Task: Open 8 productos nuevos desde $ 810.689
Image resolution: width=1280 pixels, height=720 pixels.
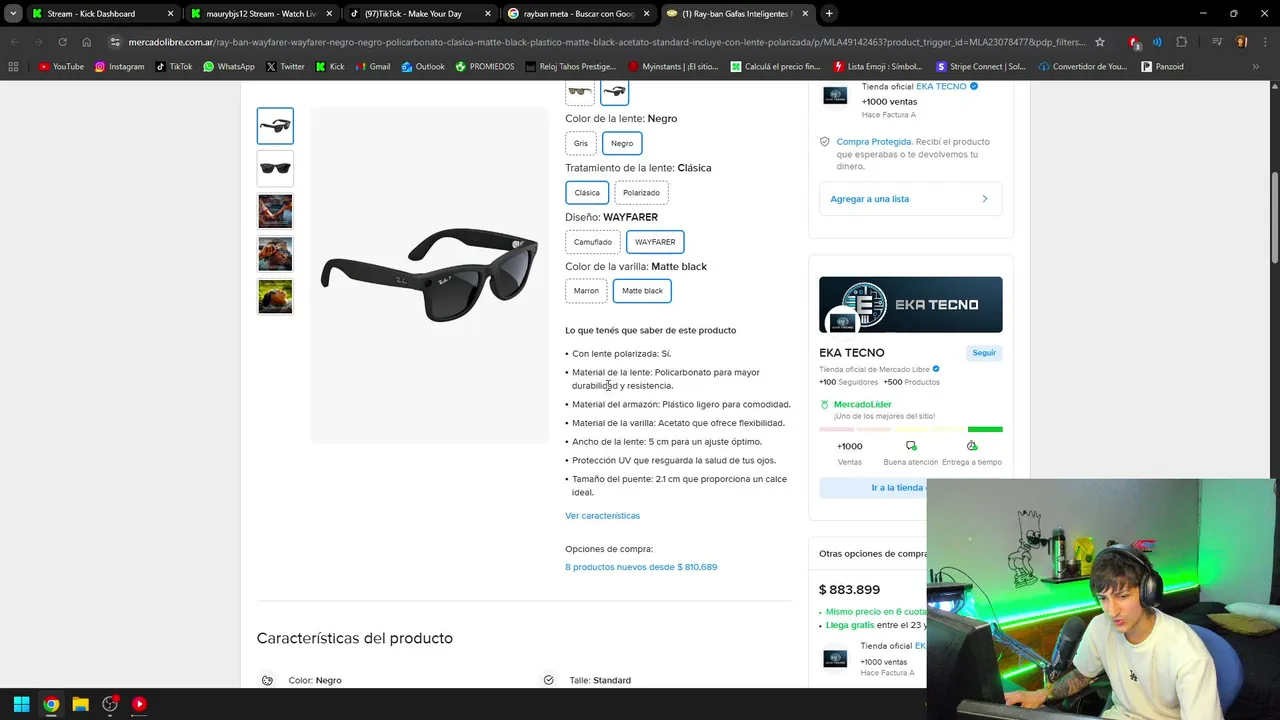Action: (641, 567)
